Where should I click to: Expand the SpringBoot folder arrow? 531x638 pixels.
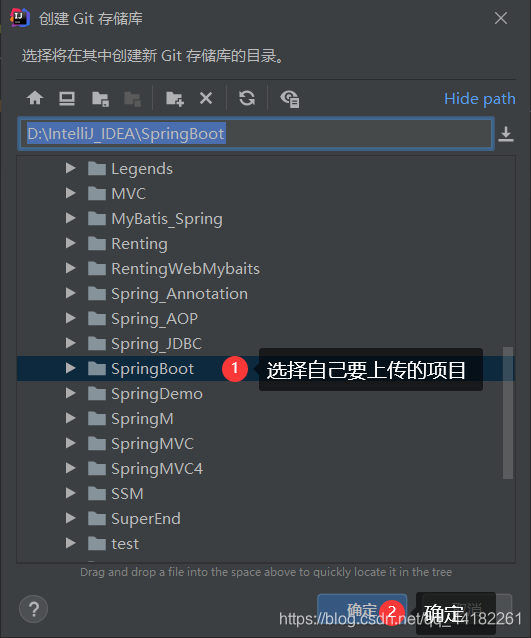pyautogui.click(x=71, y=368)
